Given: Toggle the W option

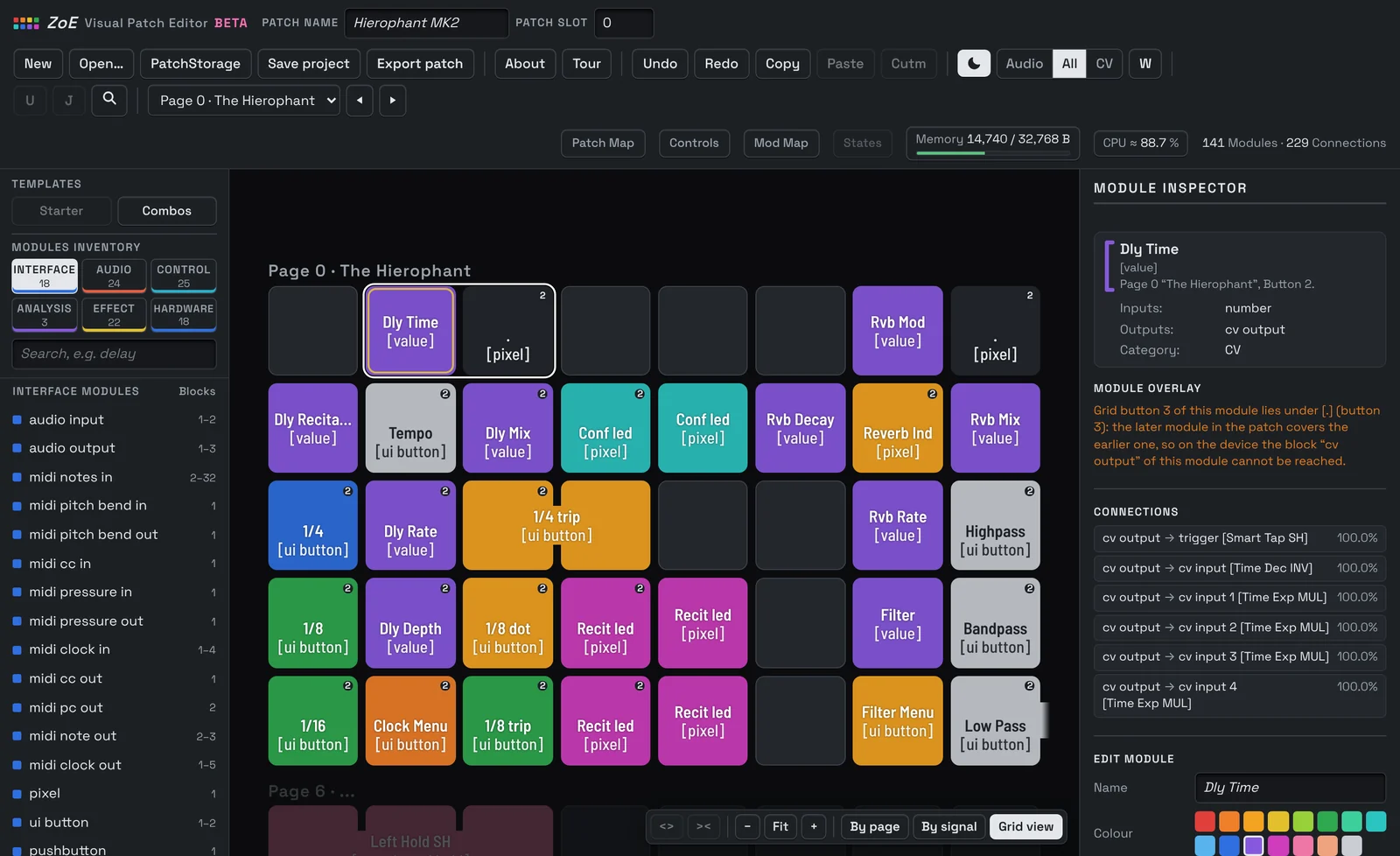Looking at the screenshot, I should 1144,63.
